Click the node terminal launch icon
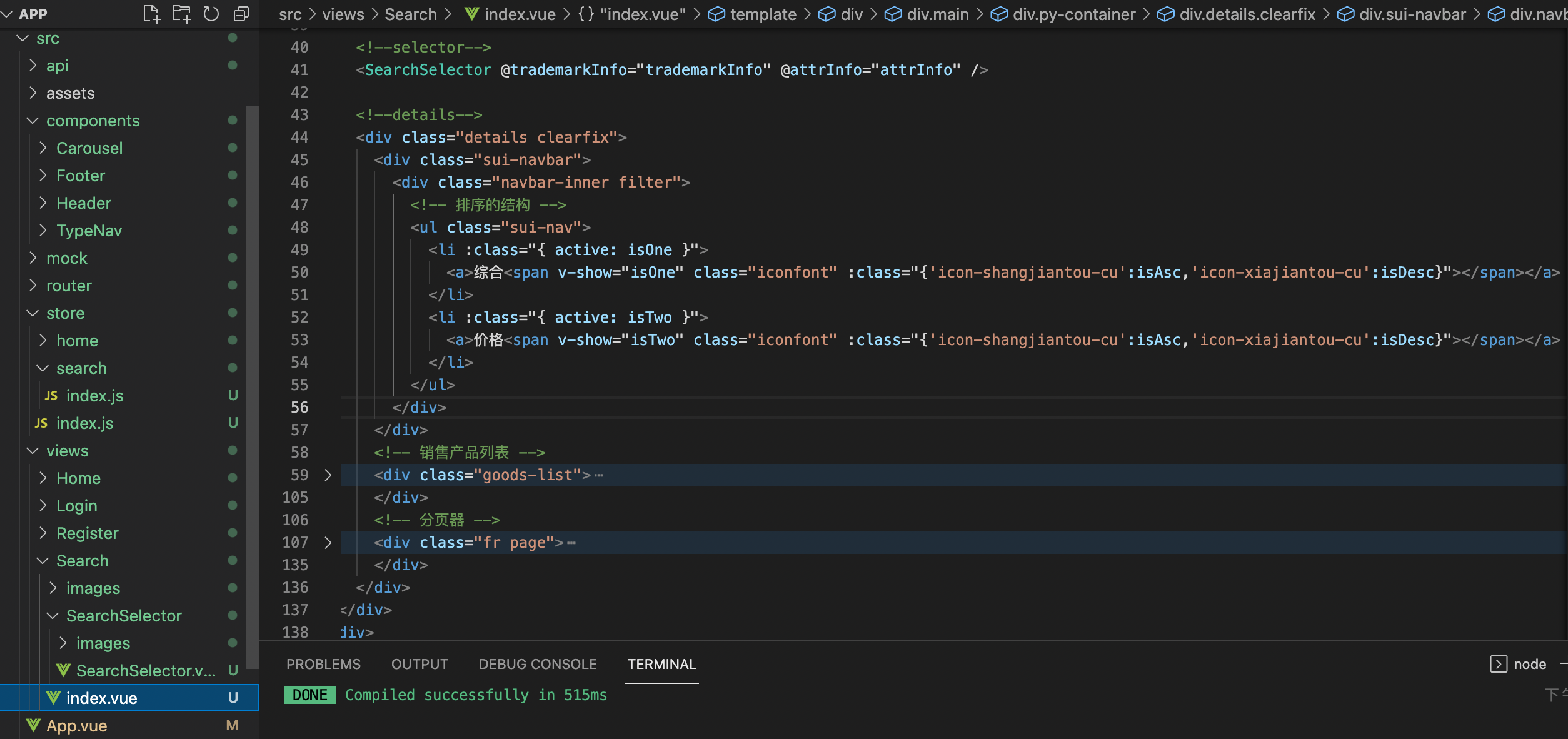Image resolution: width=1568 pixels, height=739 pixels. pos(1498,664)
